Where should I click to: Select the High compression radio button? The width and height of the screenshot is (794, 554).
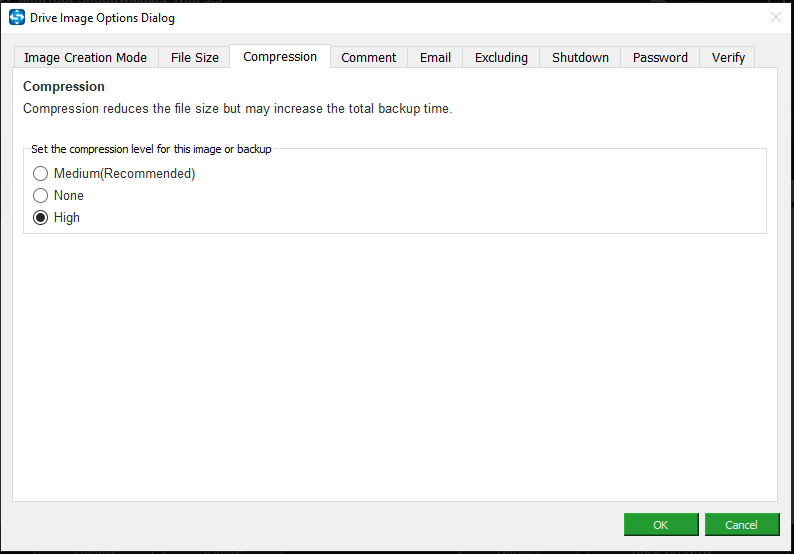(41, 218)
